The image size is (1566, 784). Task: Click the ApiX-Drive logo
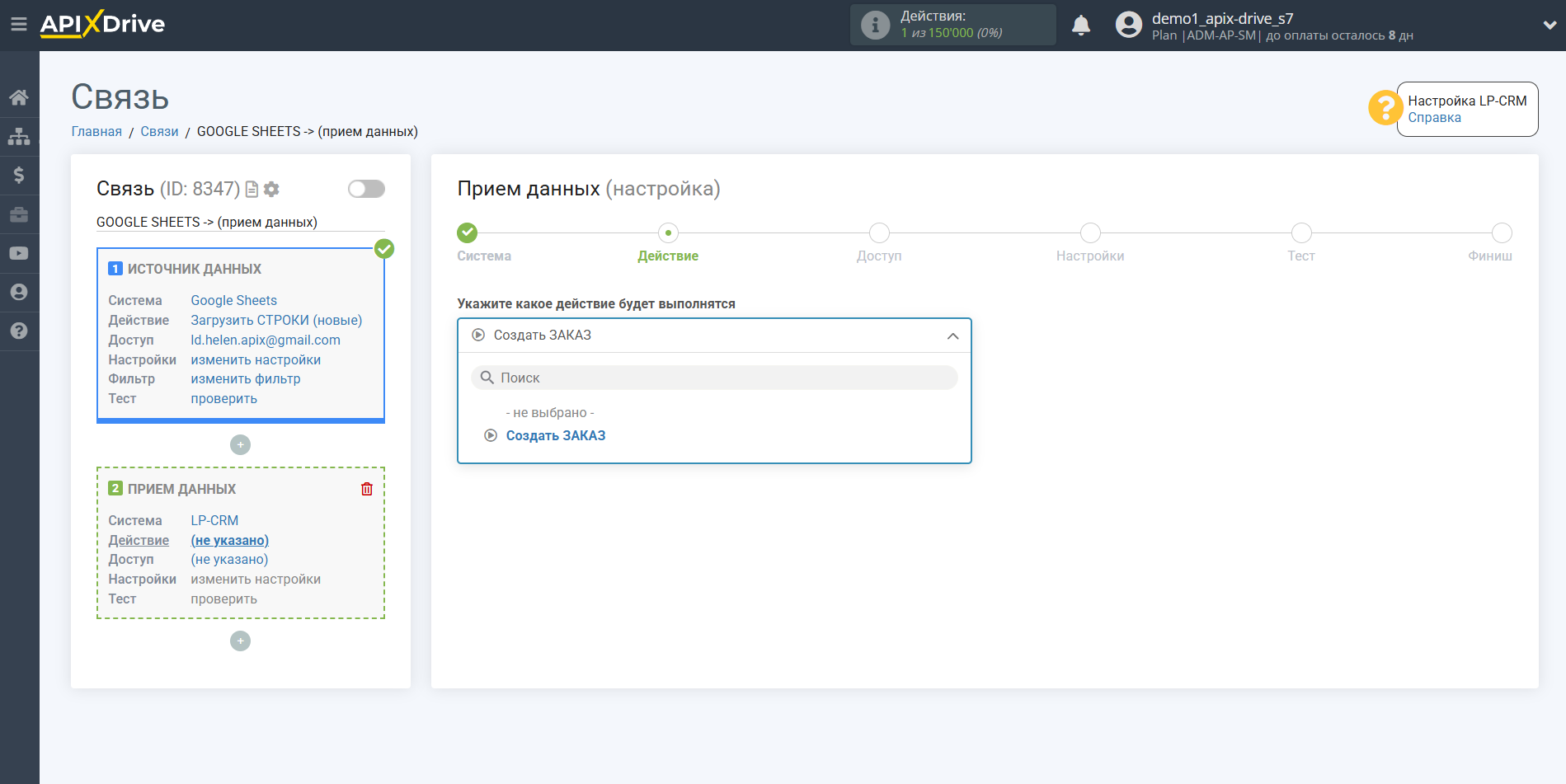[x=102, y=24]
